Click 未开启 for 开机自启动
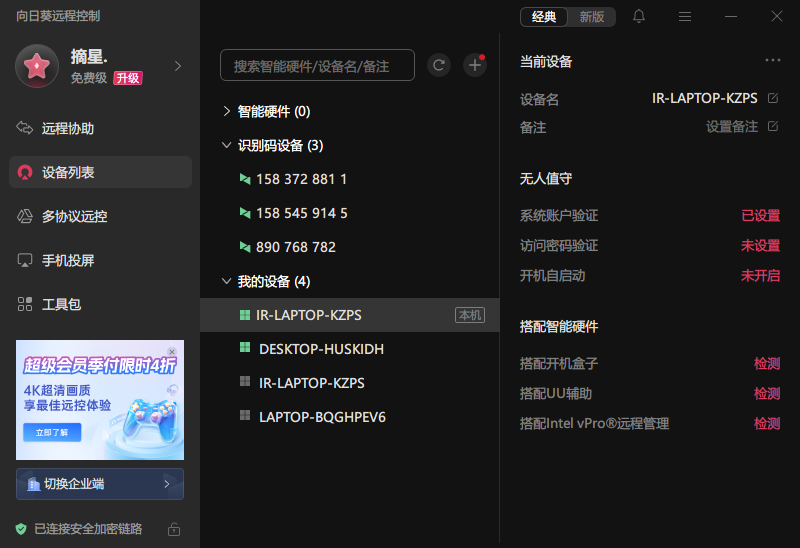Viewport: 800px width, 548px height. click(760, 276)
